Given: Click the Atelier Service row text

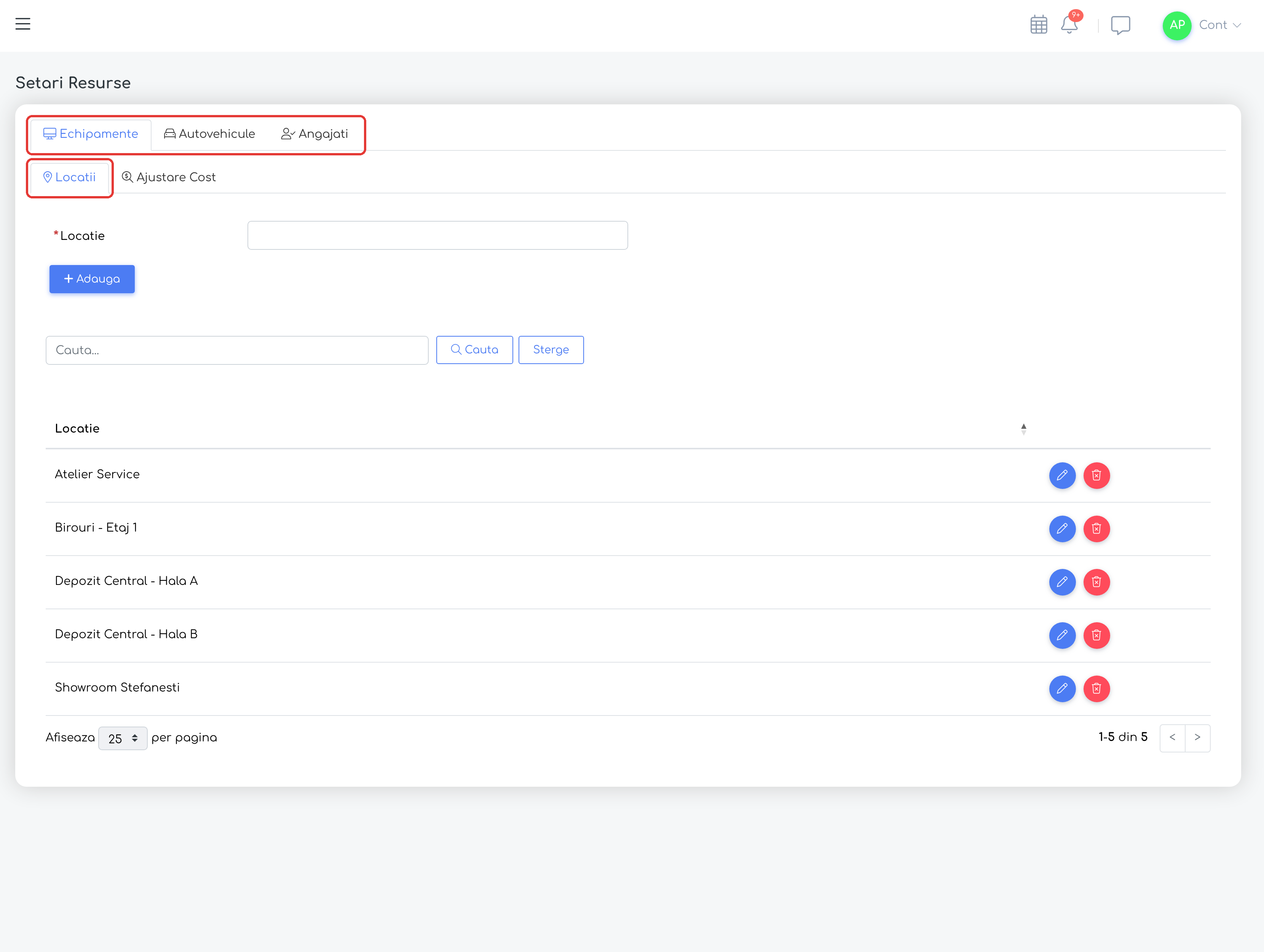Looking at the screenshot, I should coord(97,474).
